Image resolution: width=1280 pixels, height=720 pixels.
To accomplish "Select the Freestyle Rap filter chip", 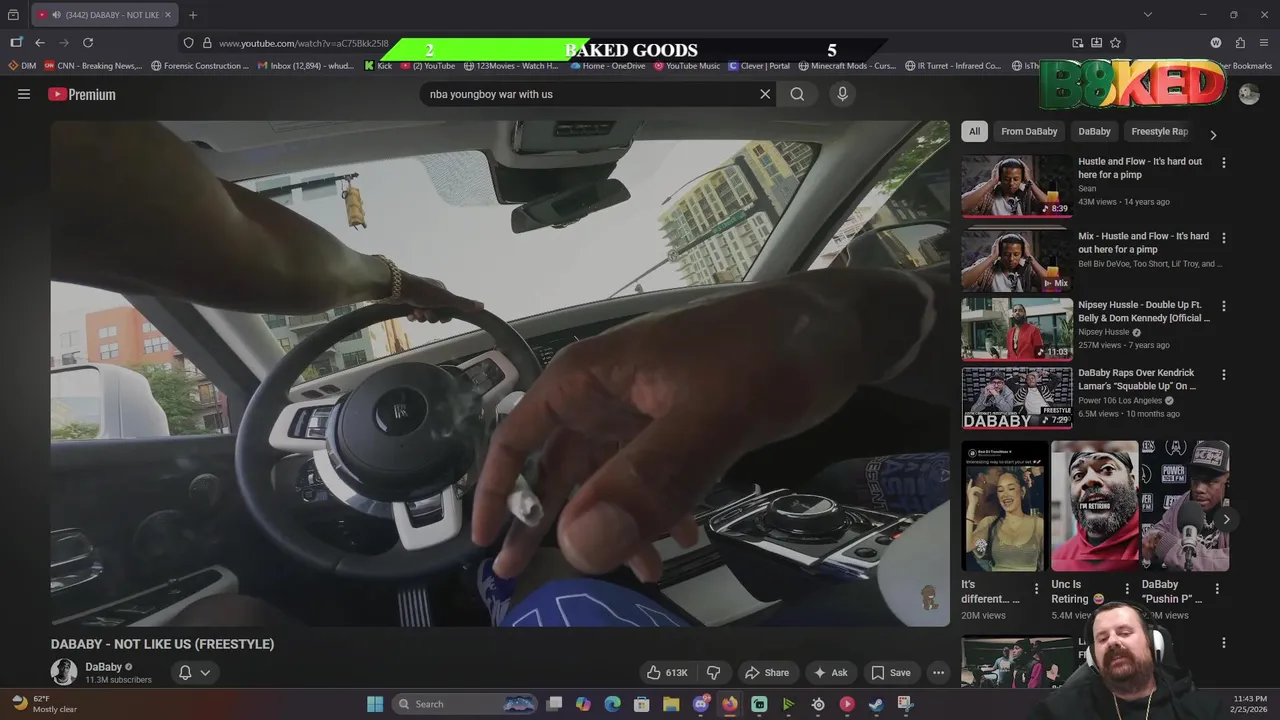I will pos(1159,131).
